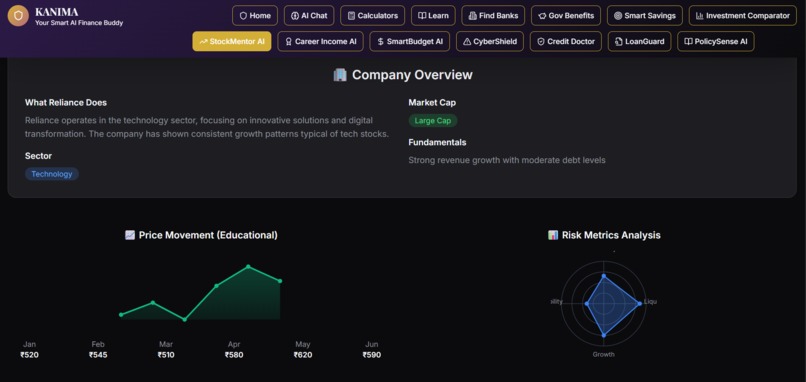
Task: Click the building icon beside Company Overview
Action: 340,75
